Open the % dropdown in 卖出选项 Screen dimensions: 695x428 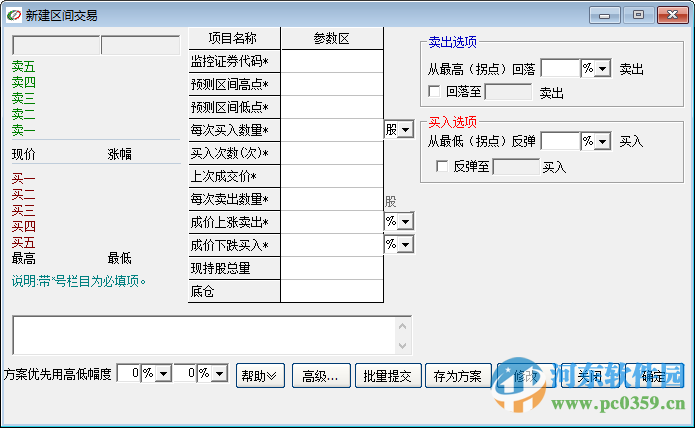602,68
